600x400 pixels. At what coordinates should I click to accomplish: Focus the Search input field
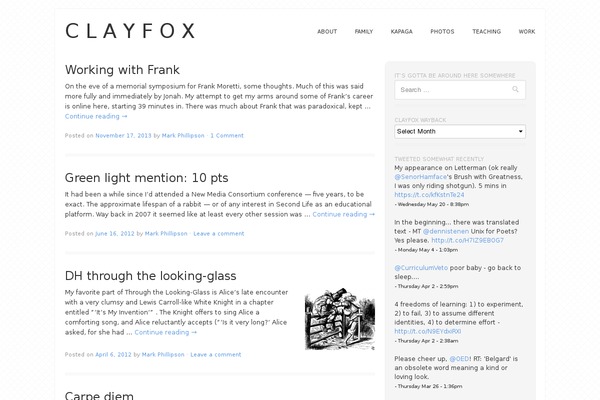[x=460, y=90]
